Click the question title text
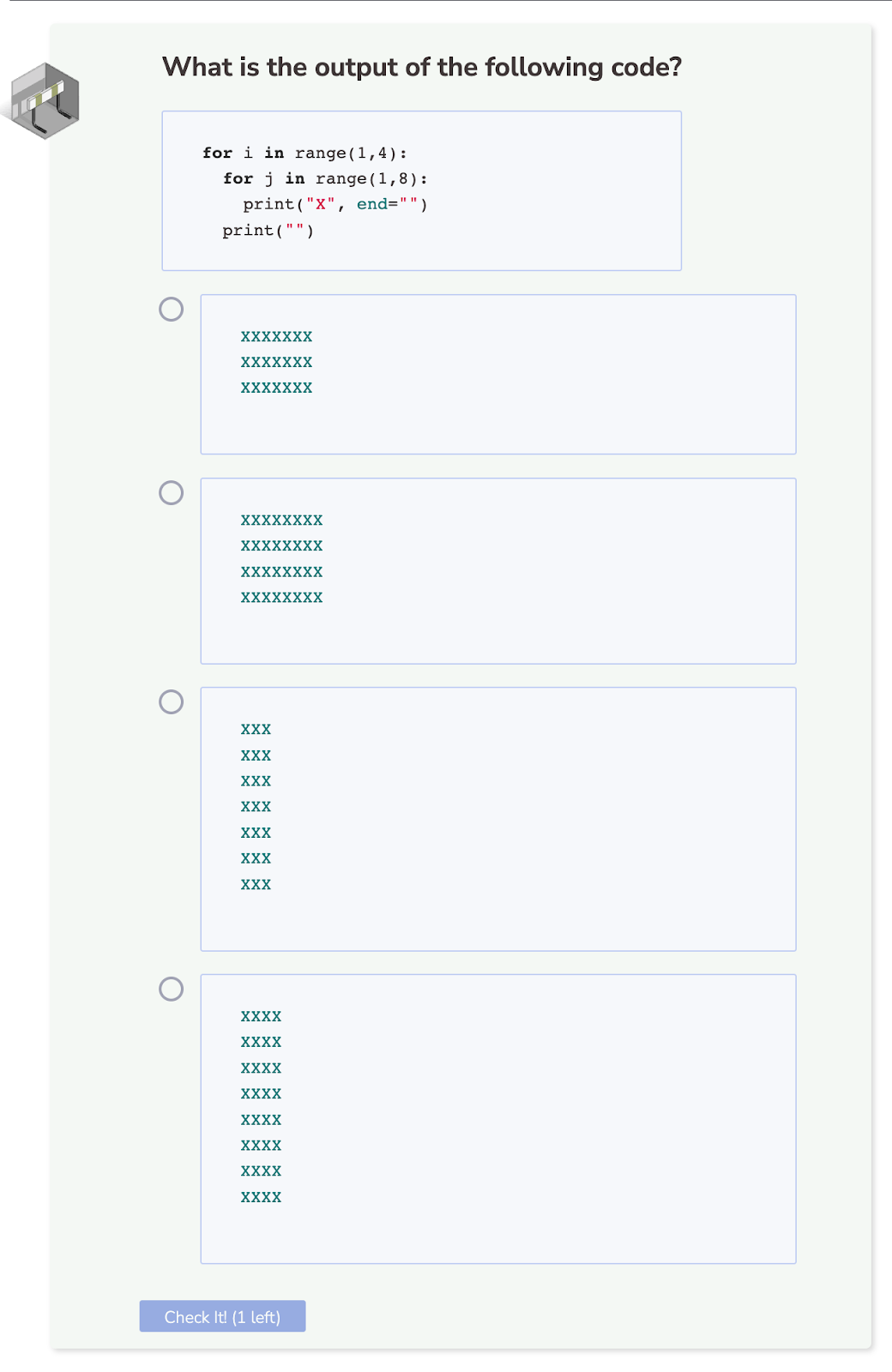 coord(422,66)
